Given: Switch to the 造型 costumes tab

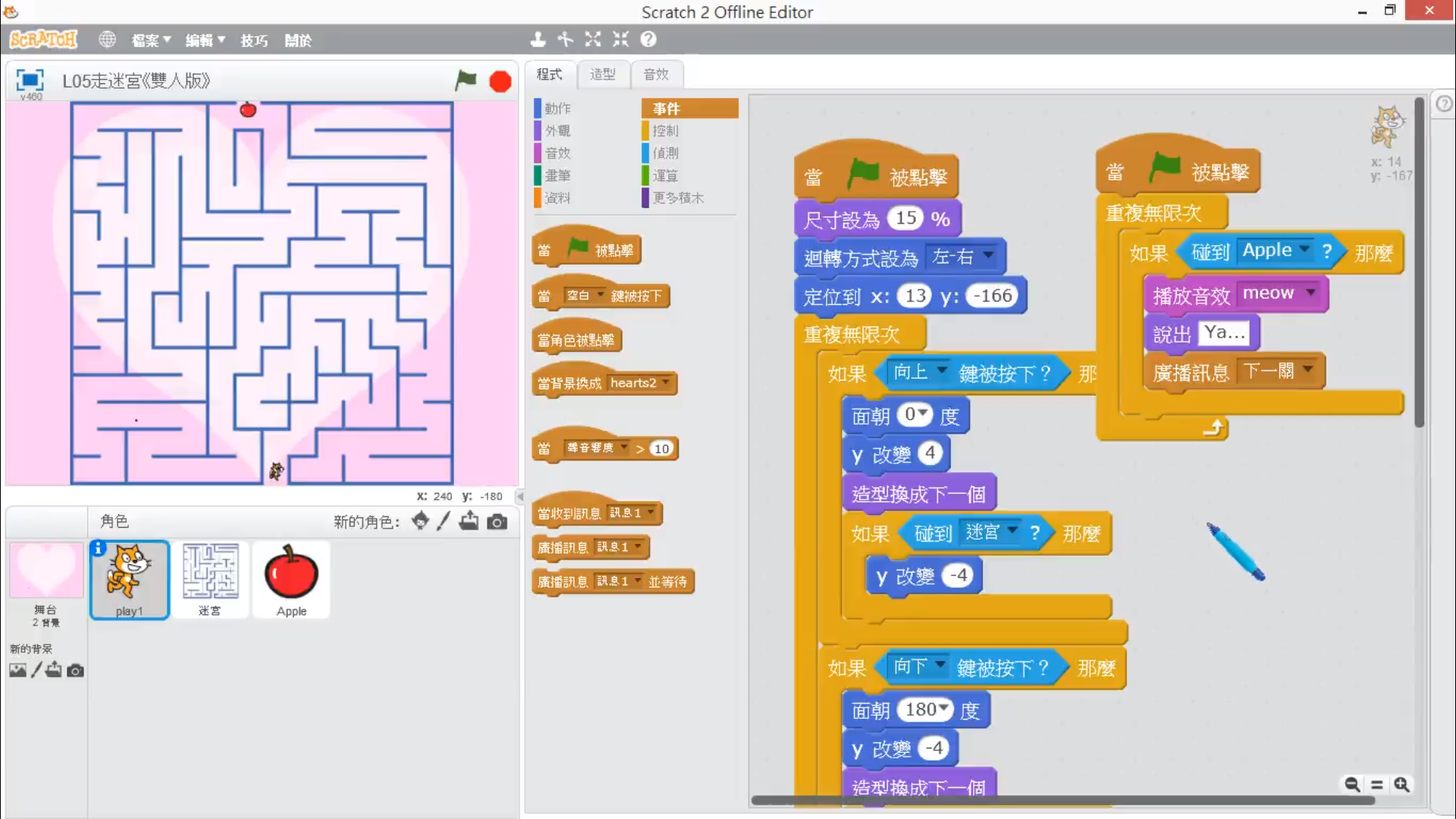Looking at the screenshot, I should pyautogui.click(x=602, y=74).
